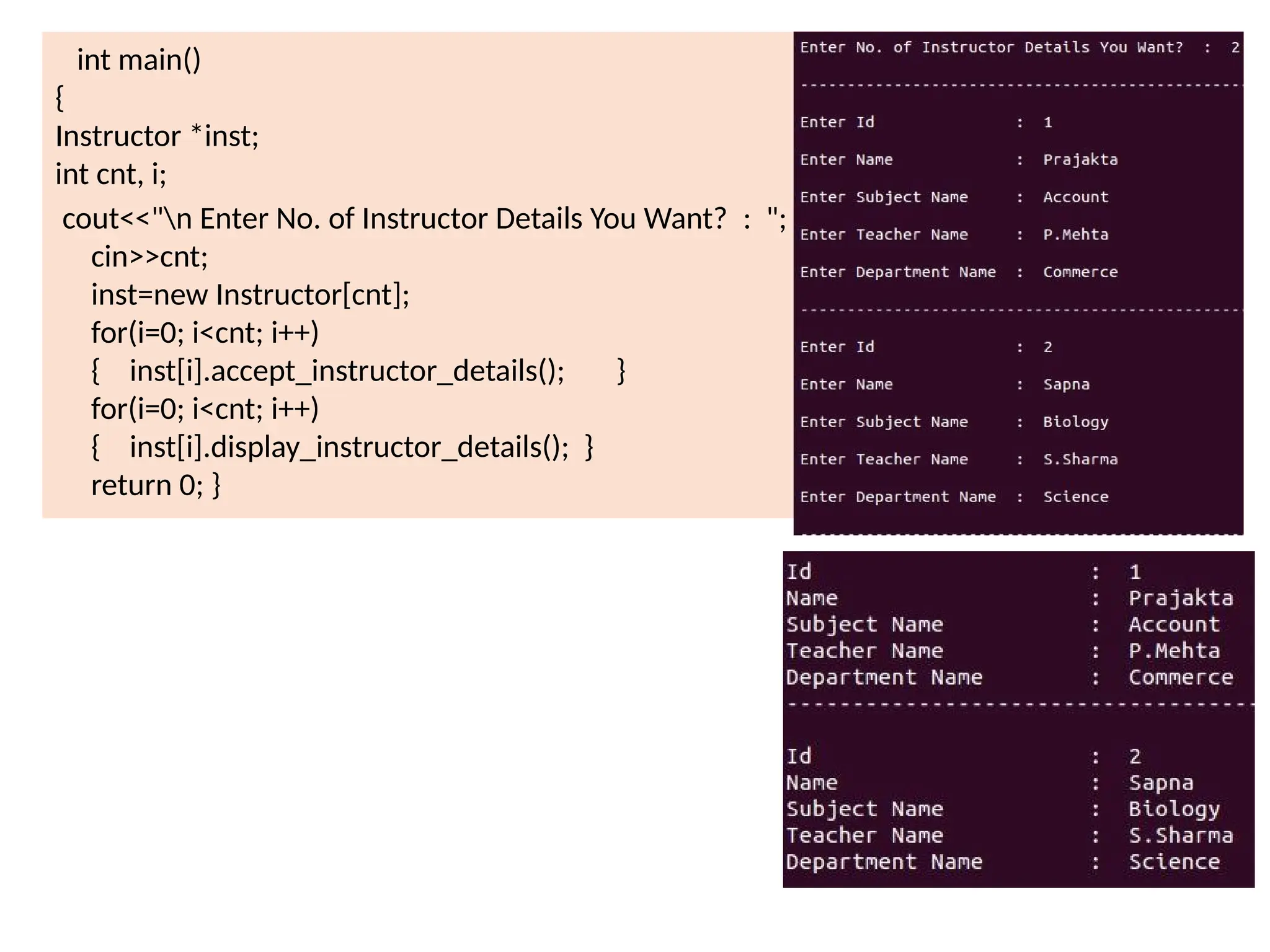Image resolution: width=1270 pixels, height=952 pixels.
Task: Select the 'cin>>cnt;' line
Action: [x=149, y=257]
